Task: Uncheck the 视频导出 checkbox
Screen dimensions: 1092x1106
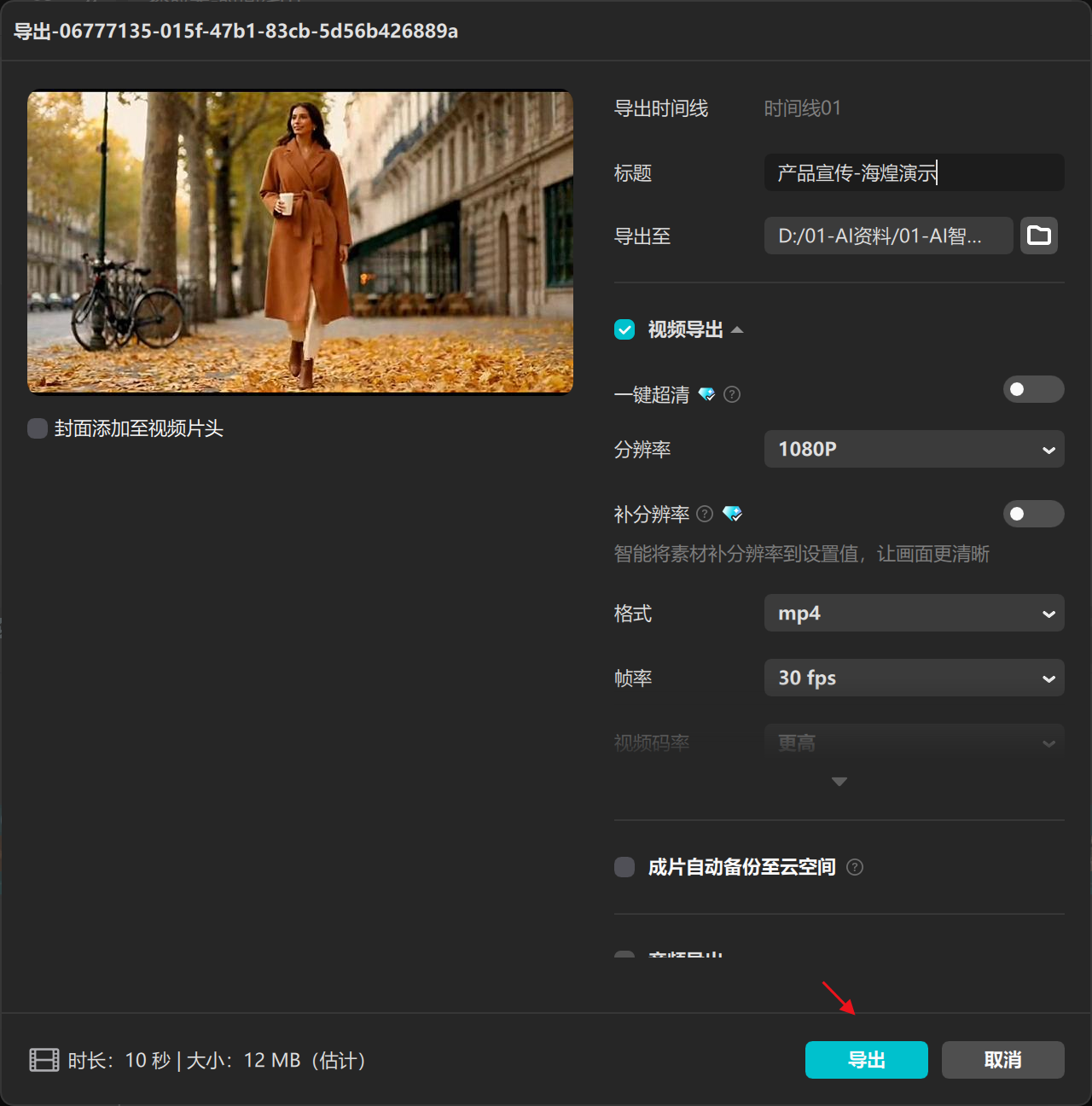Action: 624,329
